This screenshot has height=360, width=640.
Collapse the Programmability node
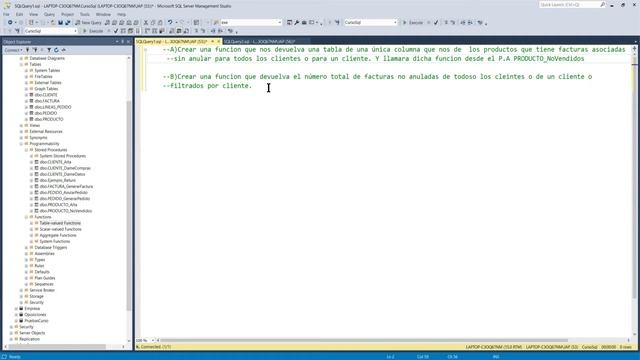21,144
